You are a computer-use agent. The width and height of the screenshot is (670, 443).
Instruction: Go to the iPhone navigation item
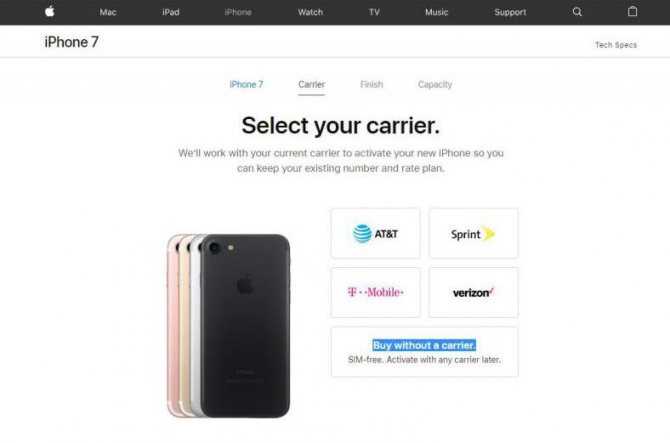pos(238,12)
